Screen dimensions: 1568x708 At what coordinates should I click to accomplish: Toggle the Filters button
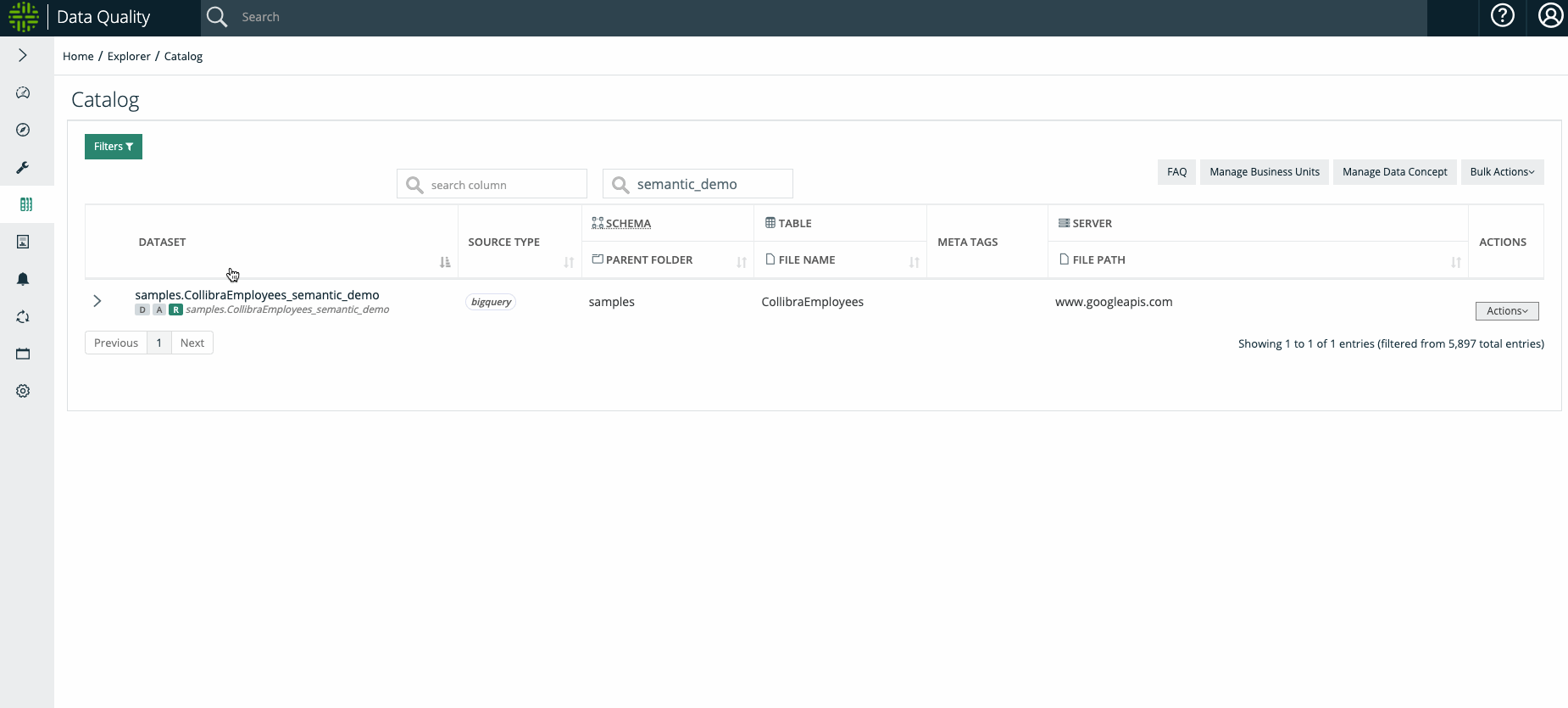point(114,147)
